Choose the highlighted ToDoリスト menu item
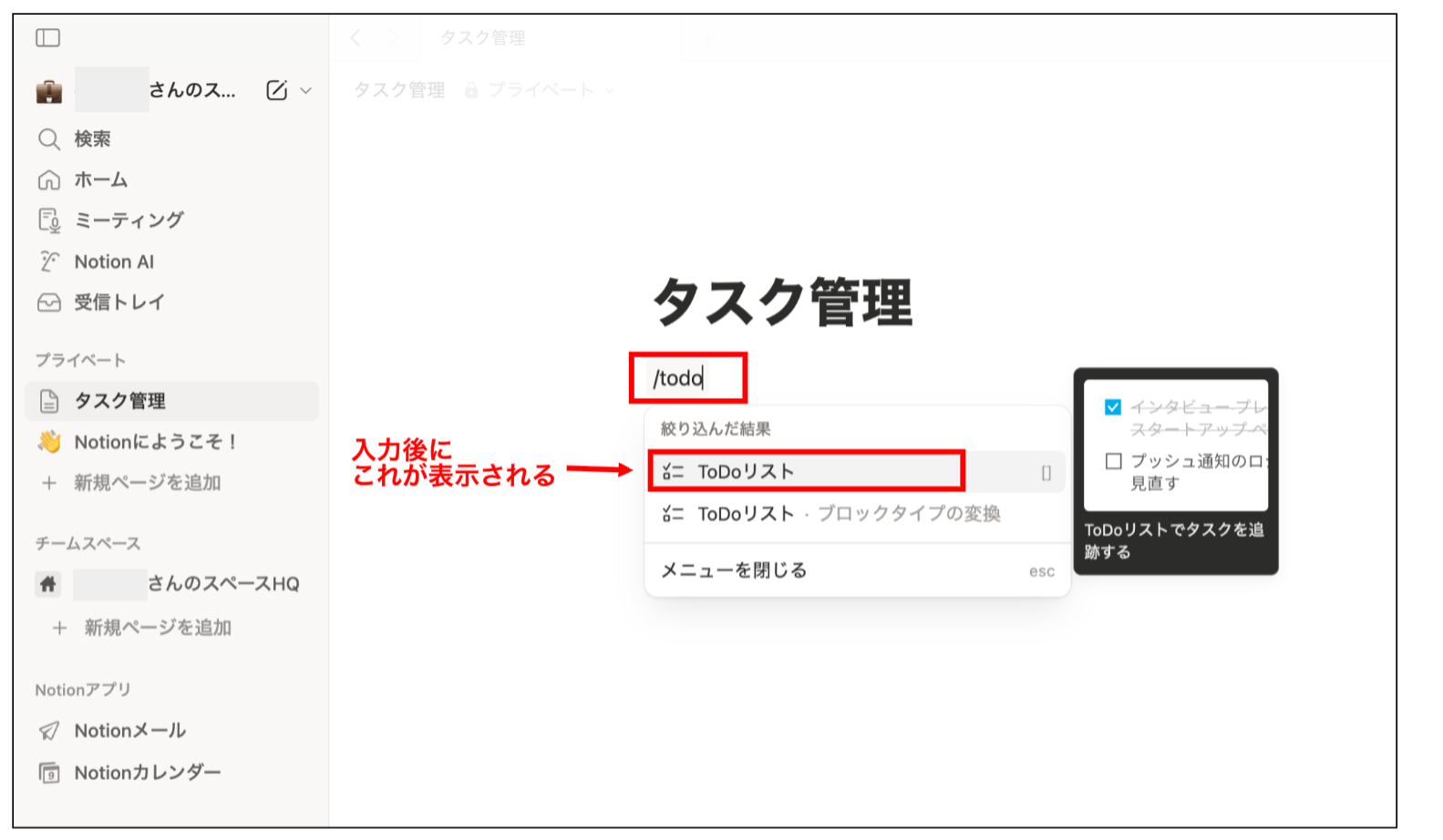Viewport: 1443px width, 840px height. [857, 472]
